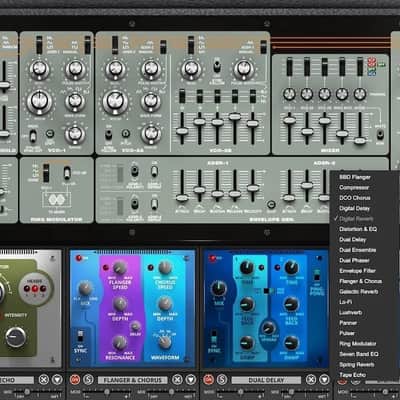Remove the Dual Delay effect with its X icon
This screenshot has height=400, width=400.
pyautogui.click(x=311, y=379)
